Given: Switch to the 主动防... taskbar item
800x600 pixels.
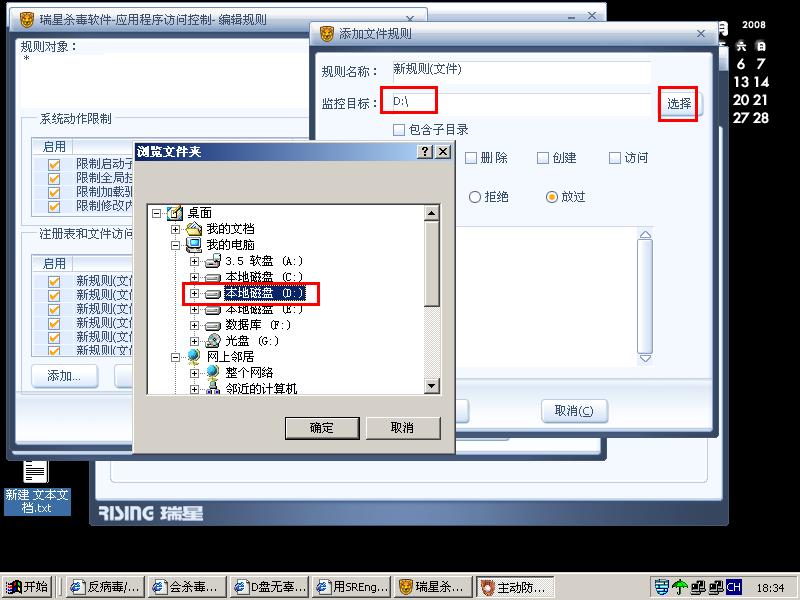Looking at the screenshot, I should 514,587.
